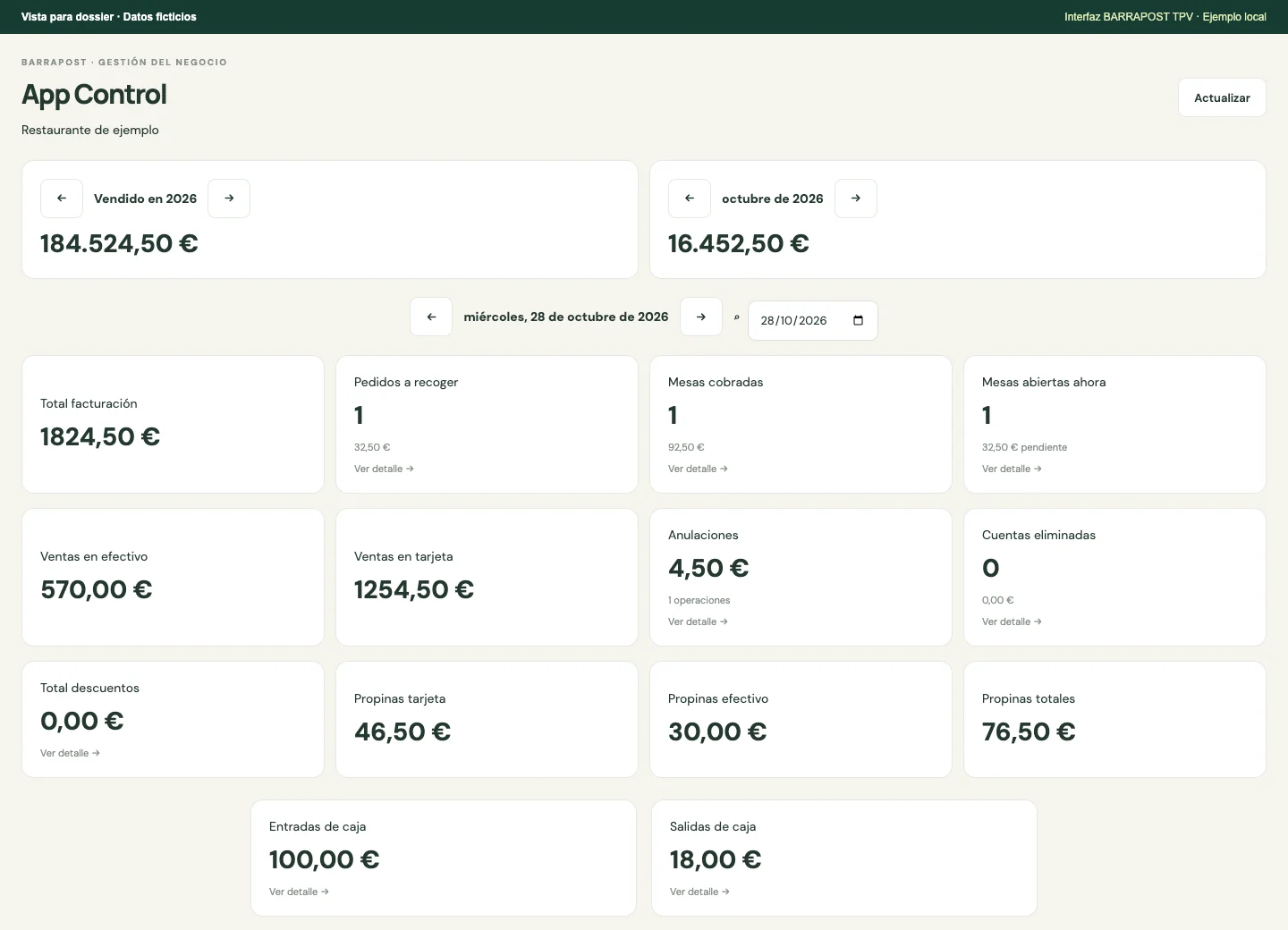Click the Actualizar button
The width and height of the screenshot is (1288, 930).
click(1222, 97)
